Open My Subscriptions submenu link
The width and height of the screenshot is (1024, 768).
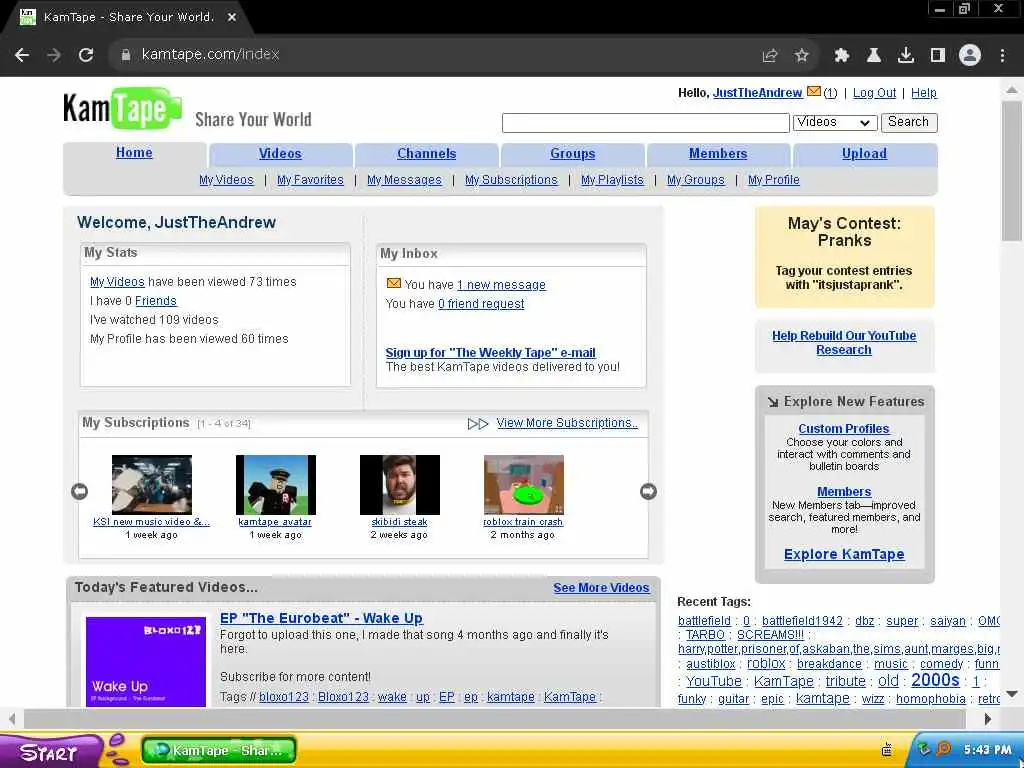click(511, 180)
